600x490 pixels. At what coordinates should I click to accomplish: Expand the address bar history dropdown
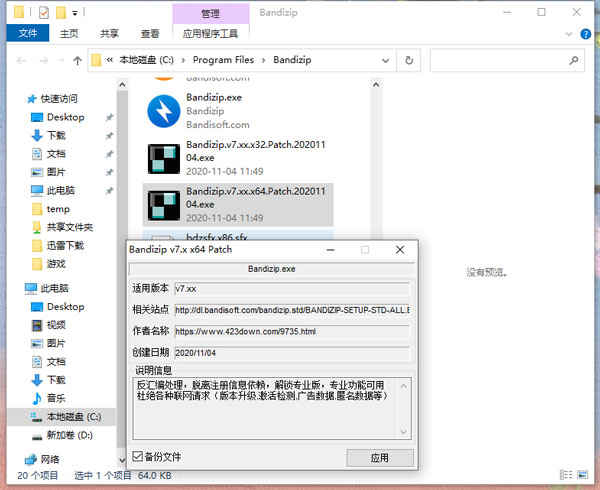coord(386,60)
